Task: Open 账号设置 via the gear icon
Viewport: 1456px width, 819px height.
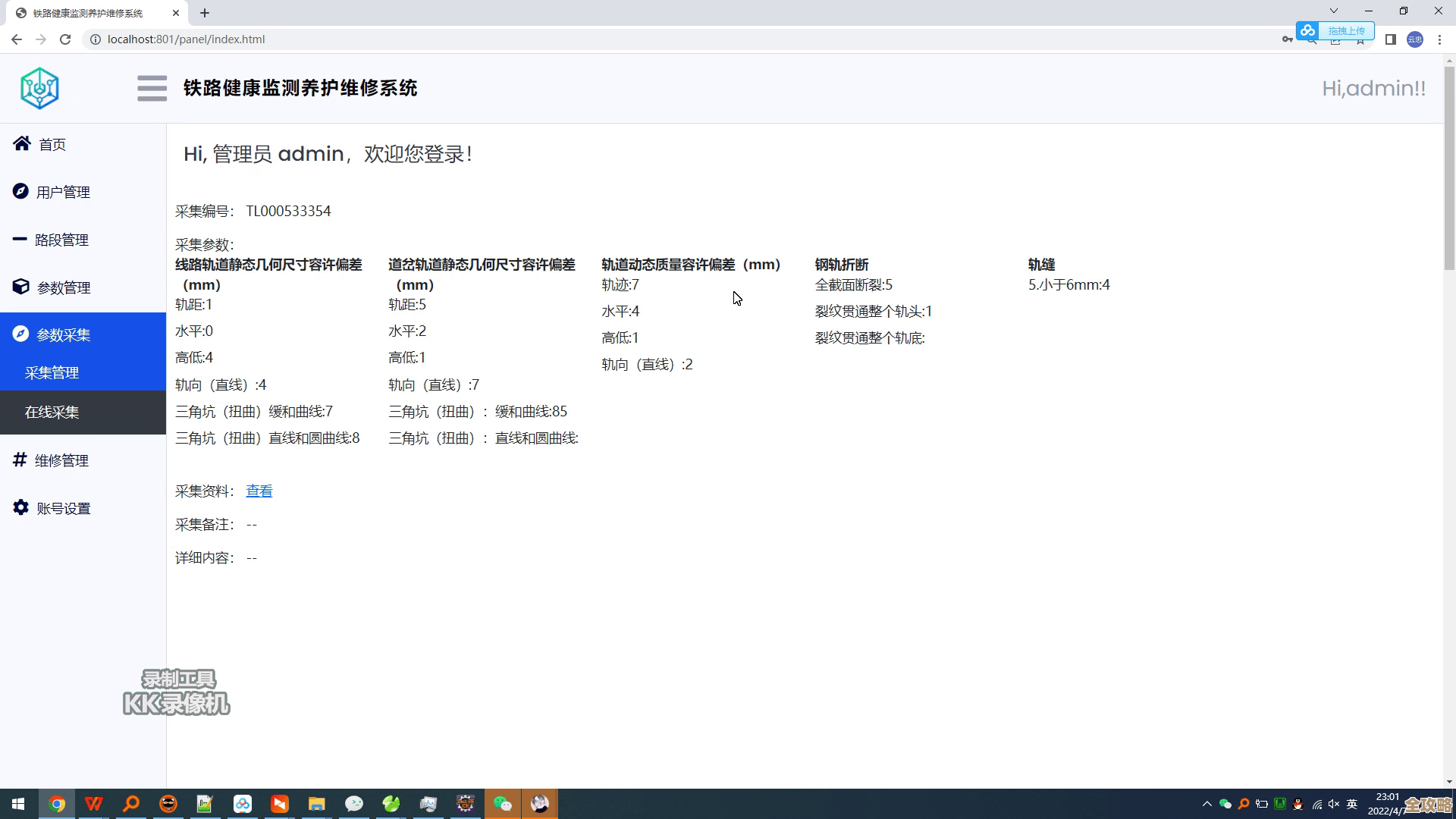Action: pyautogui.click(x=20, y=508)
